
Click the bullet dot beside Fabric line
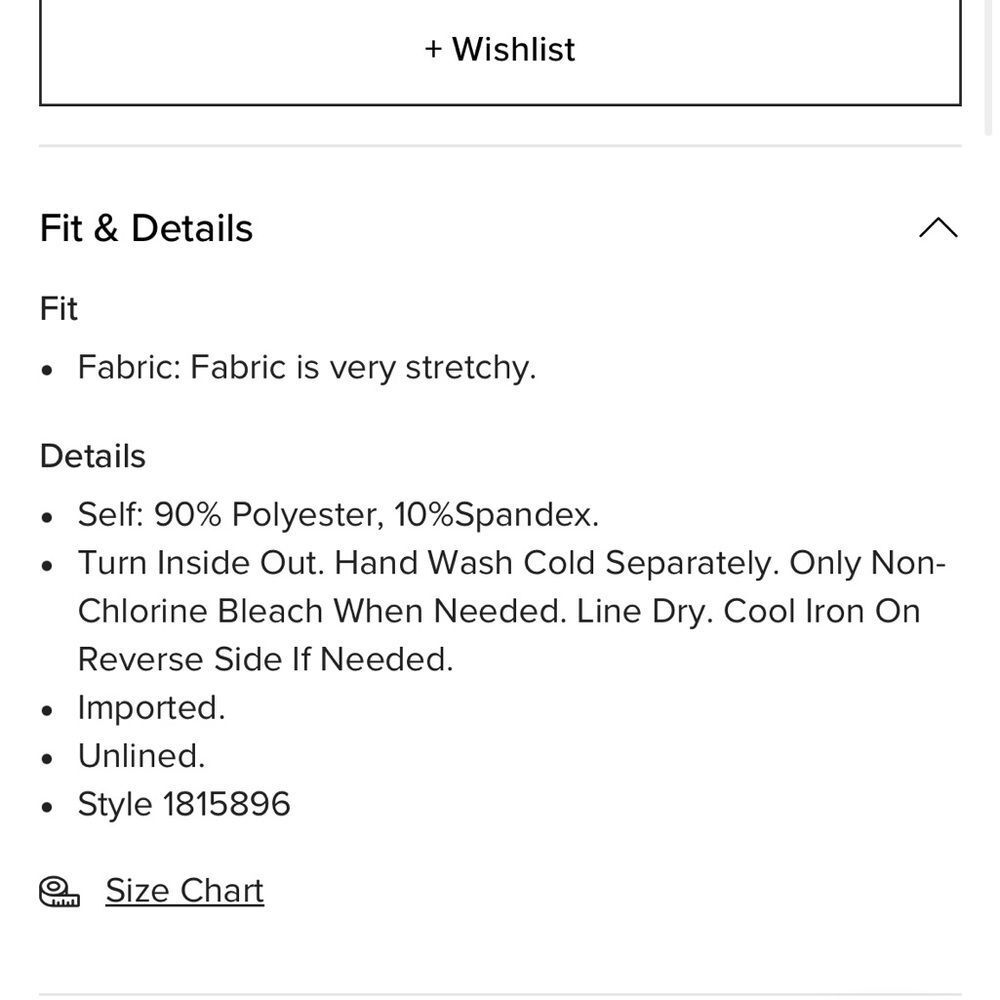point(46,370)
